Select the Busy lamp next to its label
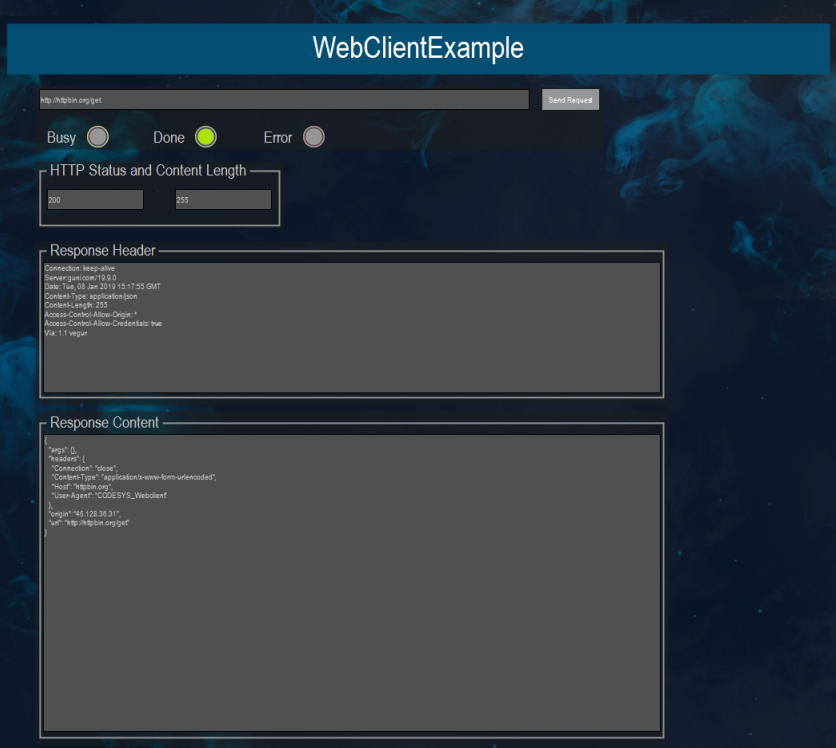The image size is (836, 748). pos(96,136)
